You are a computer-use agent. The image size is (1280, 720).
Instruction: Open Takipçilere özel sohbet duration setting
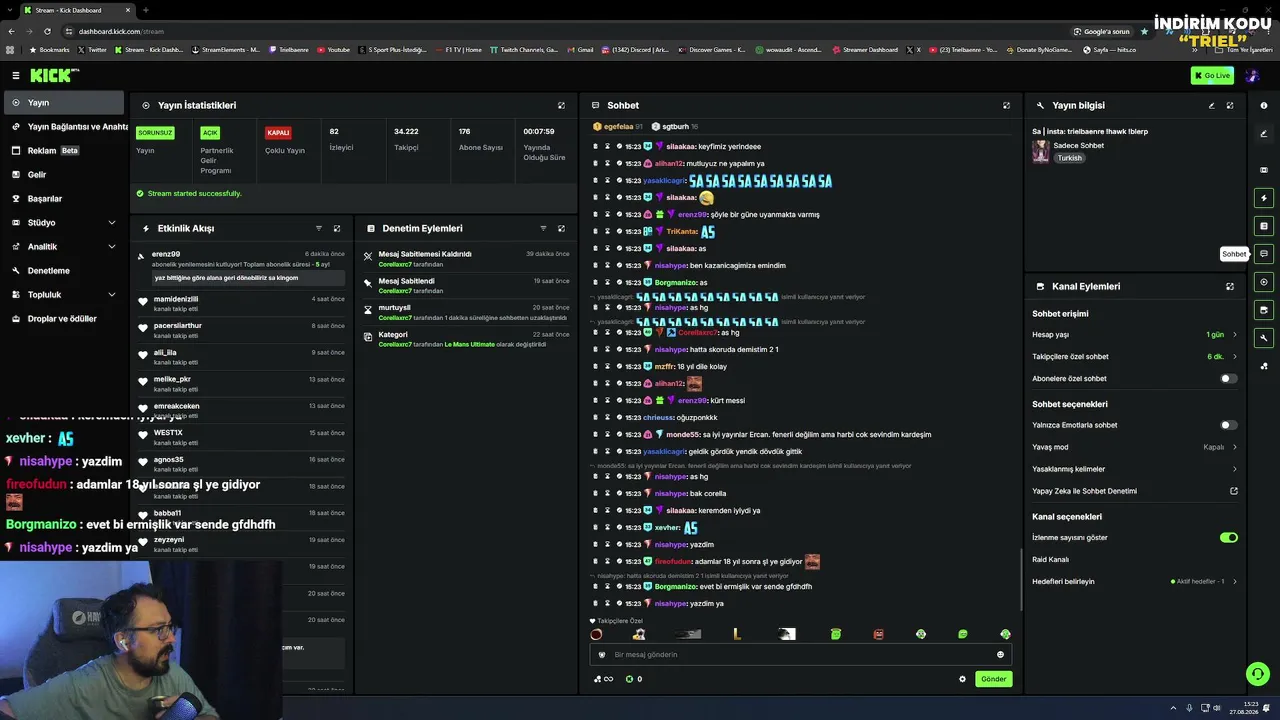1134,357
